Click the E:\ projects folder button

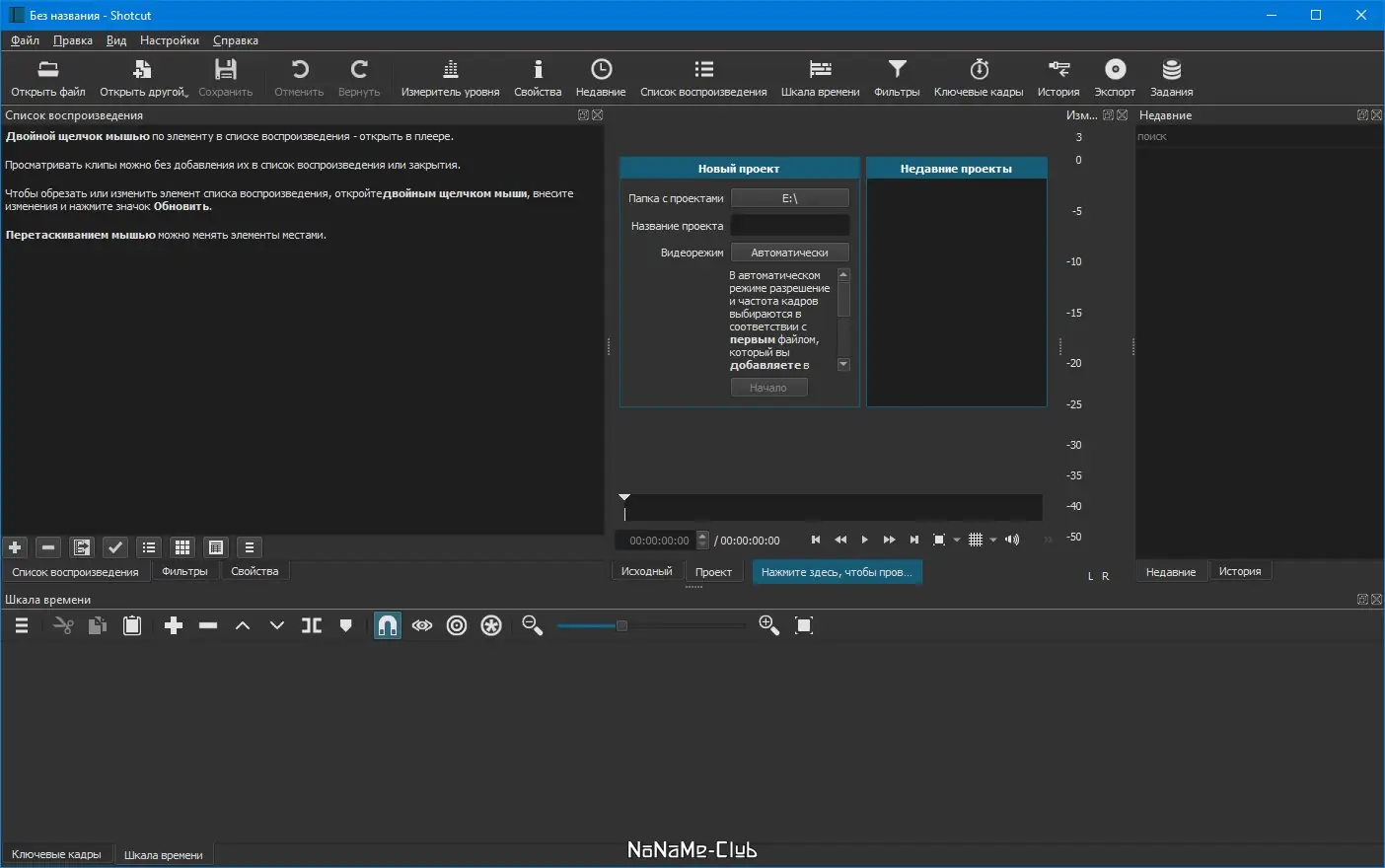pos(789,198)
